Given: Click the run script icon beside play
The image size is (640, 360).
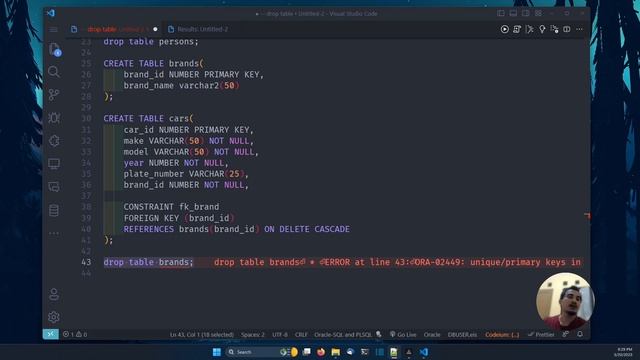Looking at the screenshot, I should pyautogui.click(x=517, y=29).
